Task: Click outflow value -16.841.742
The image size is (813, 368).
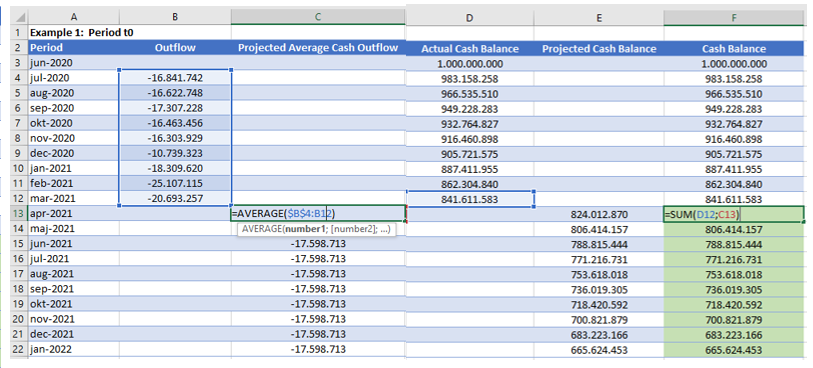Action: (175, 78)
